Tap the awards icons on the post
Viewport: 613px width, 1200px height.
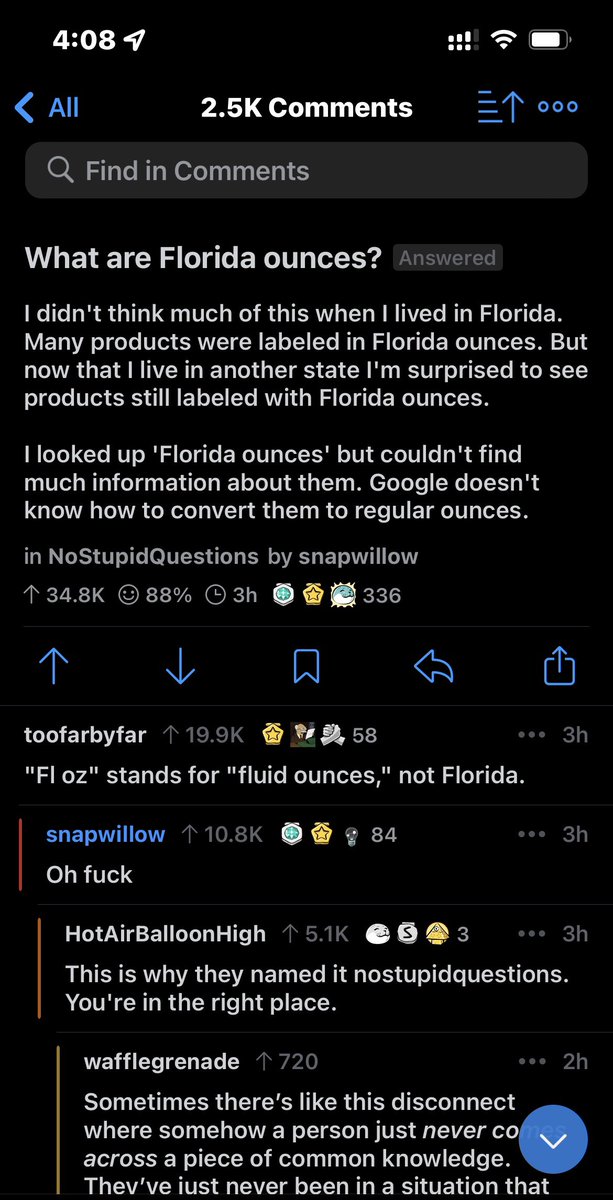click(x=314, y=595)
